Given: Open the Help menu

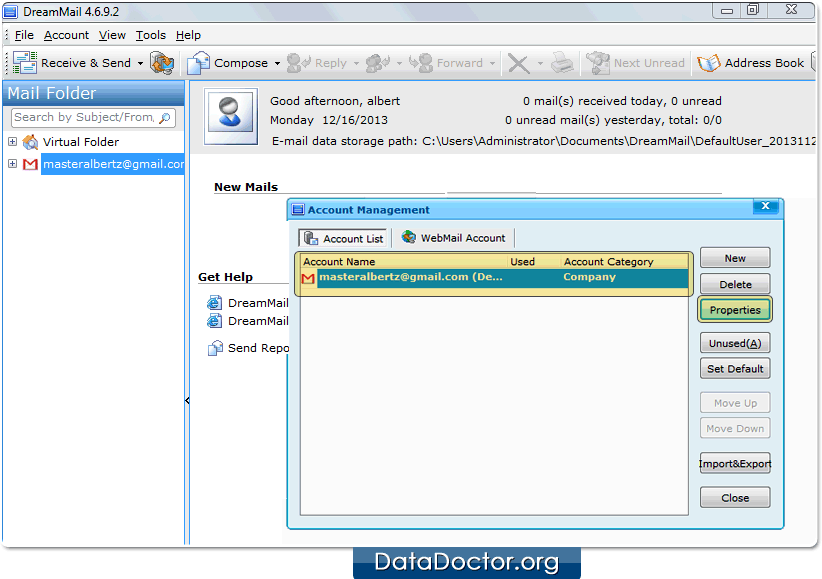Looking at the screenshot, I should [188, 35].
